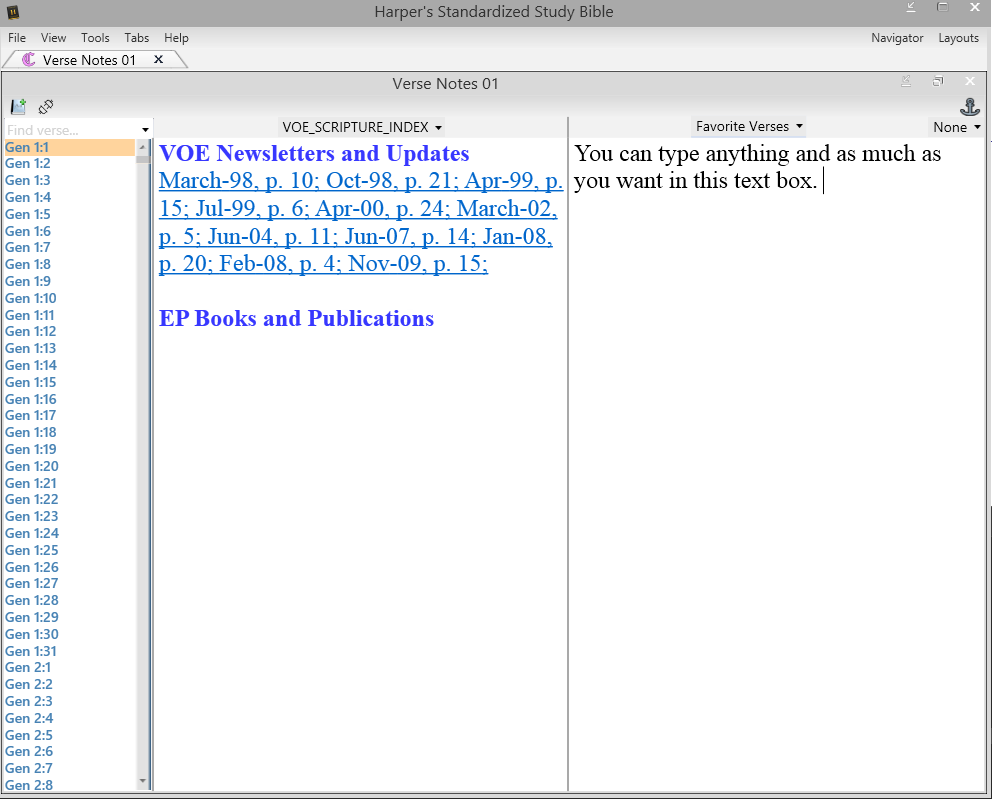The height and width of the screenshot is (799, 992).
Task: Open the View menu
Action: pos(53,38)
